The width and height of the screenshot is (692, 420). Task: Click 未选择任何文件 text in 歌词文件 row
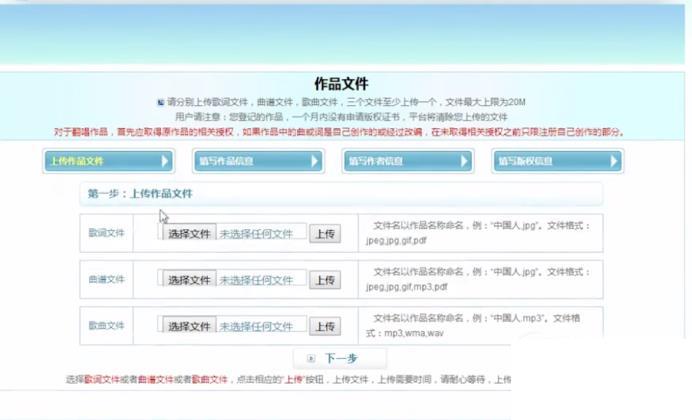pos(256,234)
